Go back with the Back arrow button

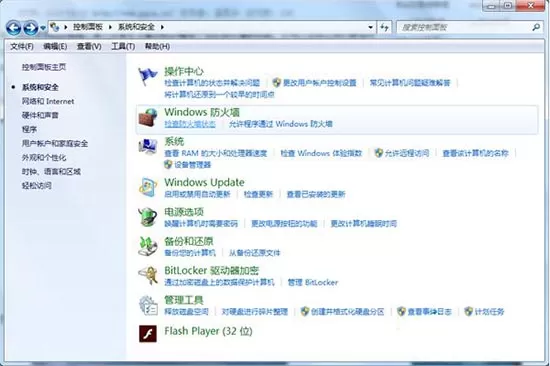[x=13, y=27]
